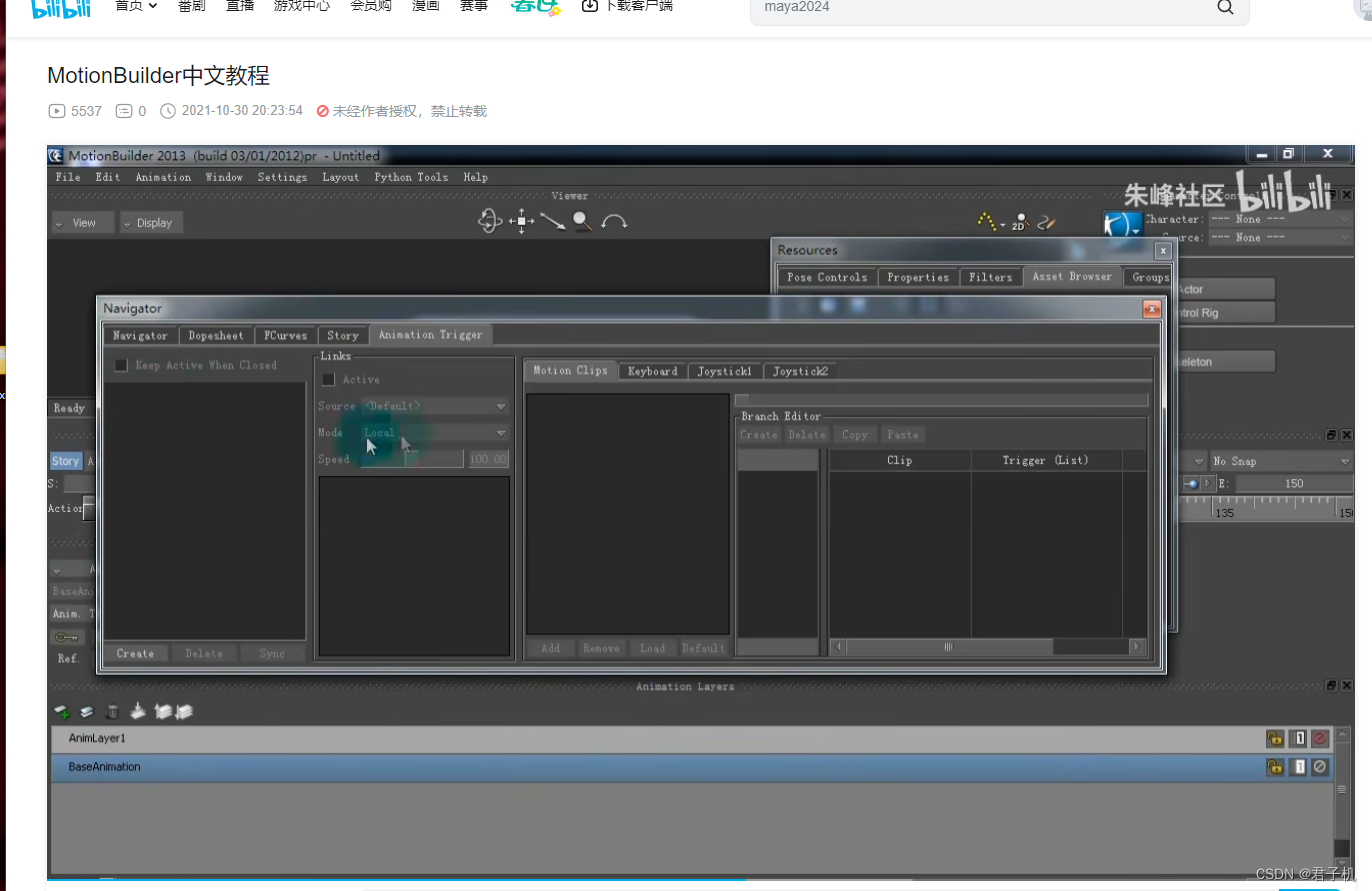Image resolution: width=1372 pixels, height=891 pixels.
Task: Expand the Mode Local dropdown
Action: (435, 432)
